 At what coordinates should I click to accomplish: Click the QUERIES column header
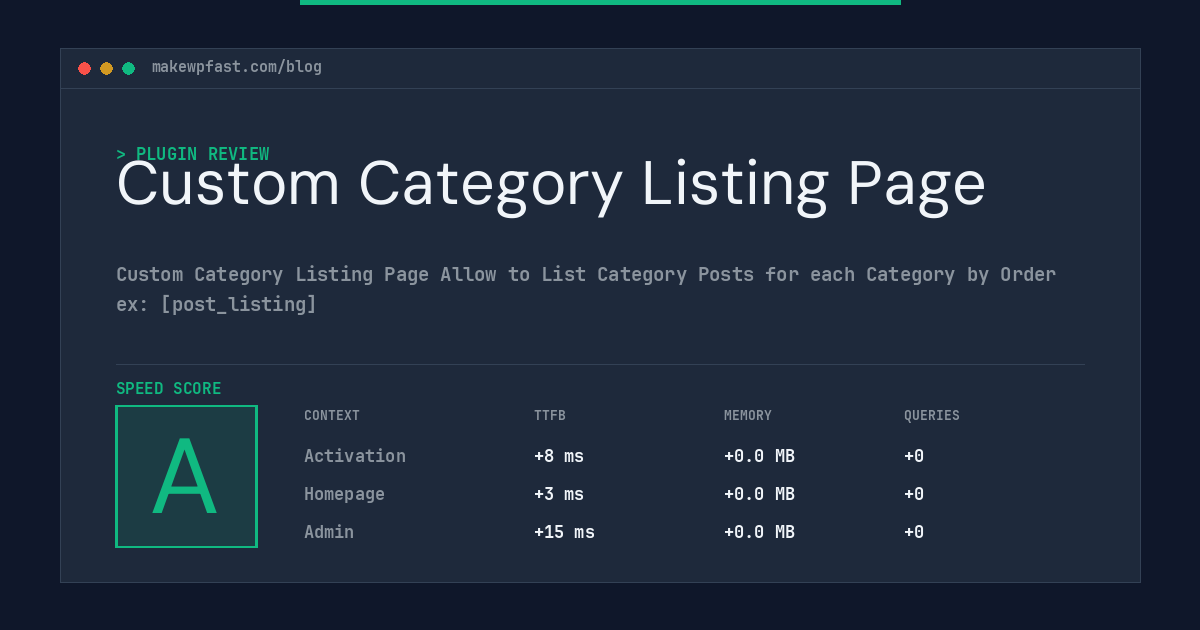click(x=932, y=416)
